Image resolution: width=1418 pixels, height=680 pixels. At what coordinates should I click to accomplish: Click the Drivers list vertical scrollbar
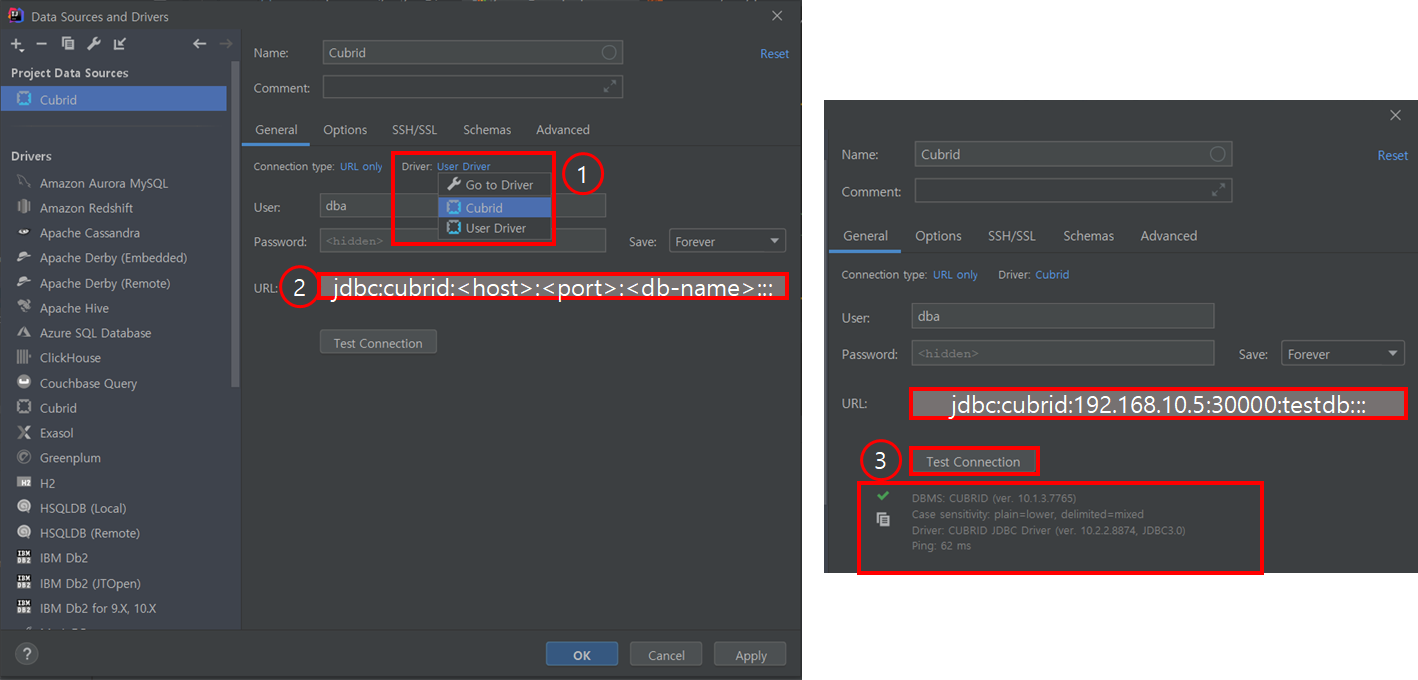(x=235, y=225)
